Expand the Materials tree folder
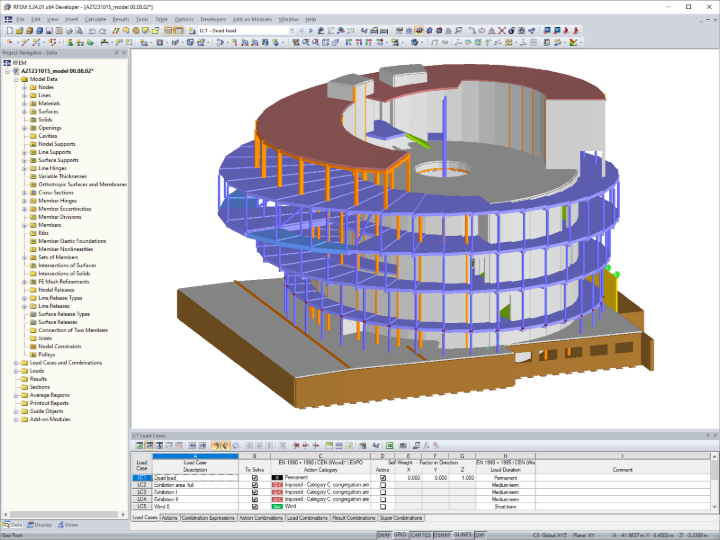 (x=24, y=103)
